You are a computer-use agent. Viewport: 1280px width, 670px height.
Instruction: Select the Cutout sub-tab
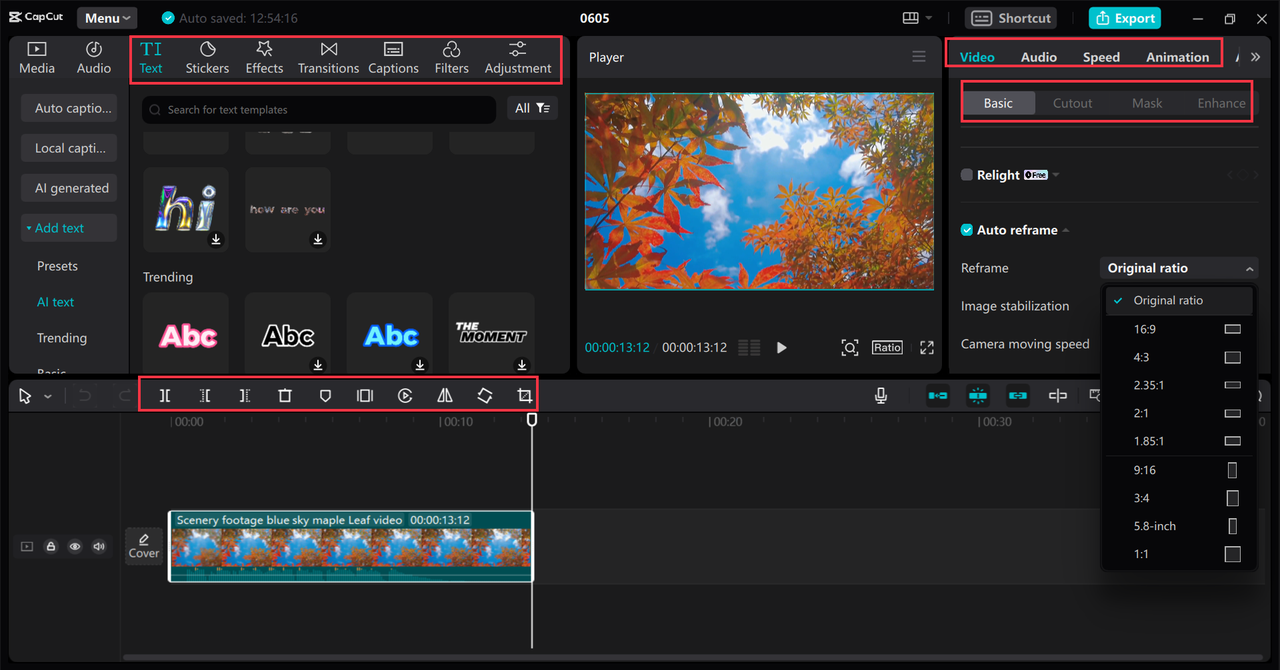1072,103
